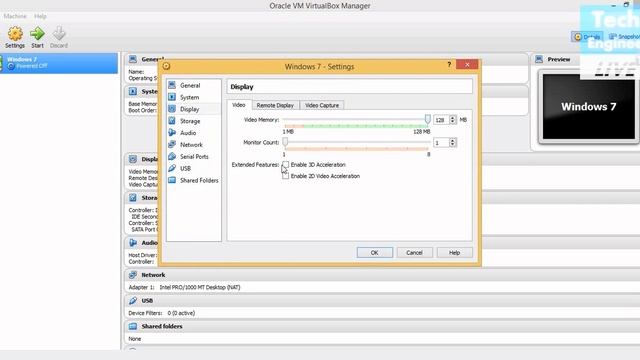The width and height of the screenshot is (640, 360).
Task: Switch to the Video Capture tab
Action: click(x=322, y=105)
